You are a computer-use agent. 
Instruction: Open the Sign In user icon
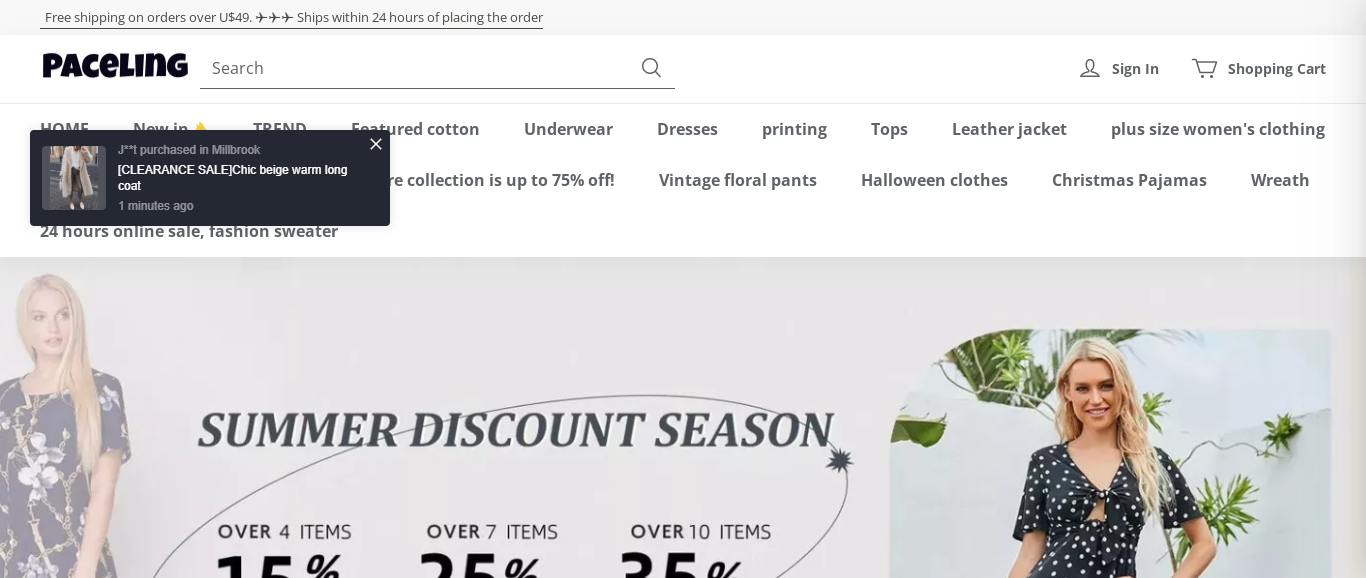click(x=1090, y=68)
